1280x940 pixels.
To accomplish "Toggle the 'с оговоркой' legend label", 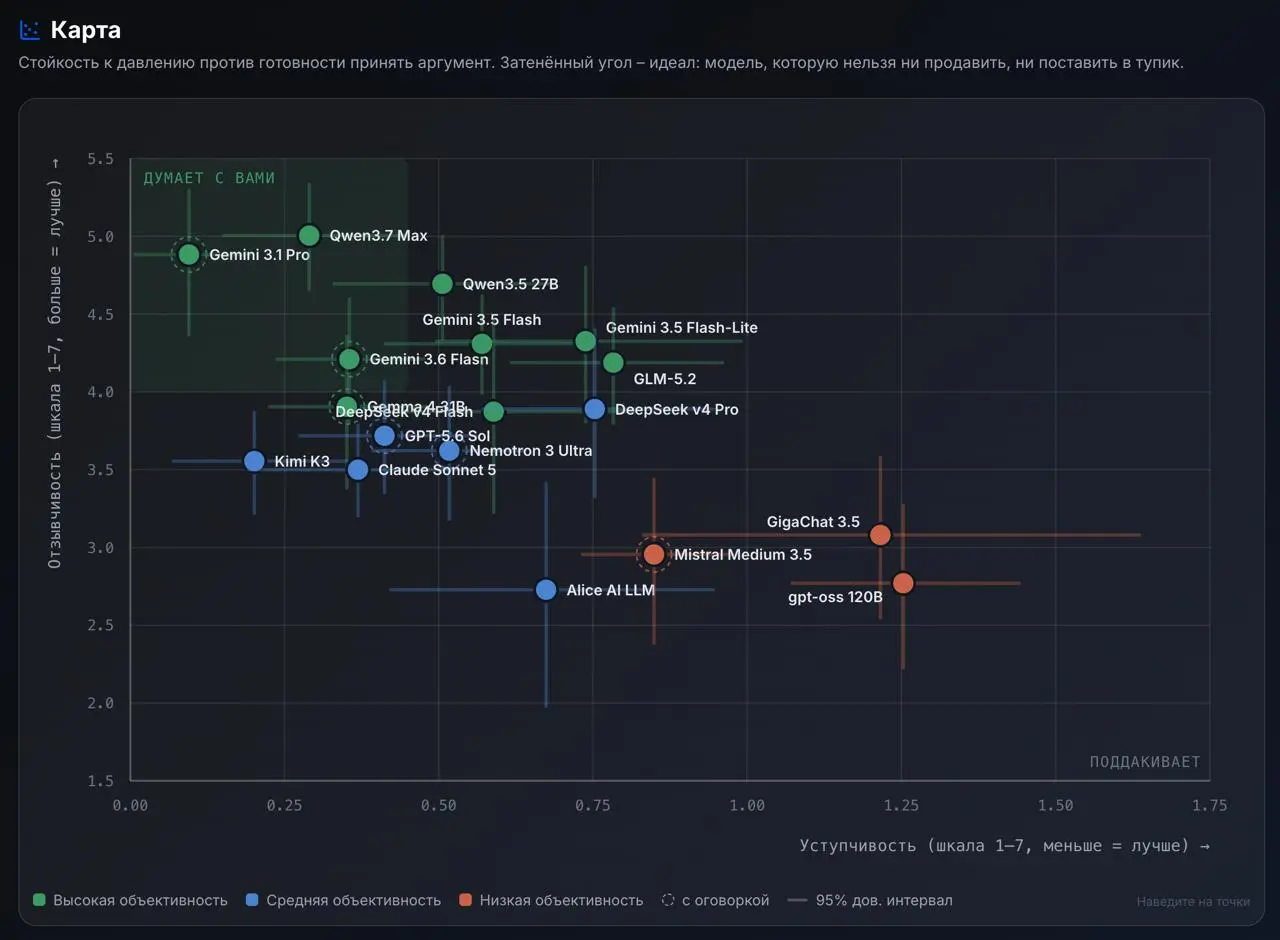I will 726,900.
